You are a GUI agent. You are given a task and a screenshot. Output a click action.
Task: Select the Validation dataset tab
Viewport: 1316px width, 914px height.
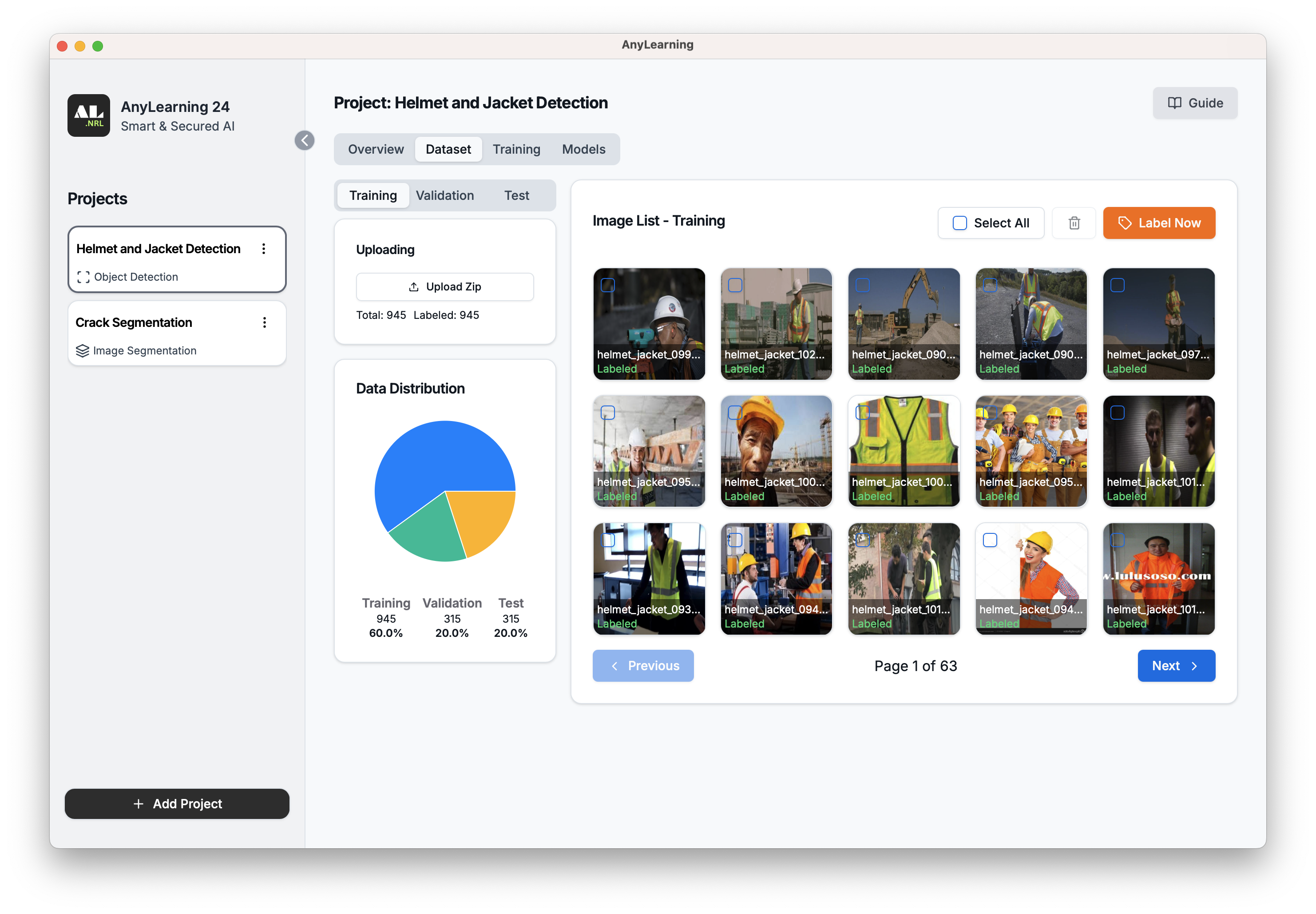[444, 195]
